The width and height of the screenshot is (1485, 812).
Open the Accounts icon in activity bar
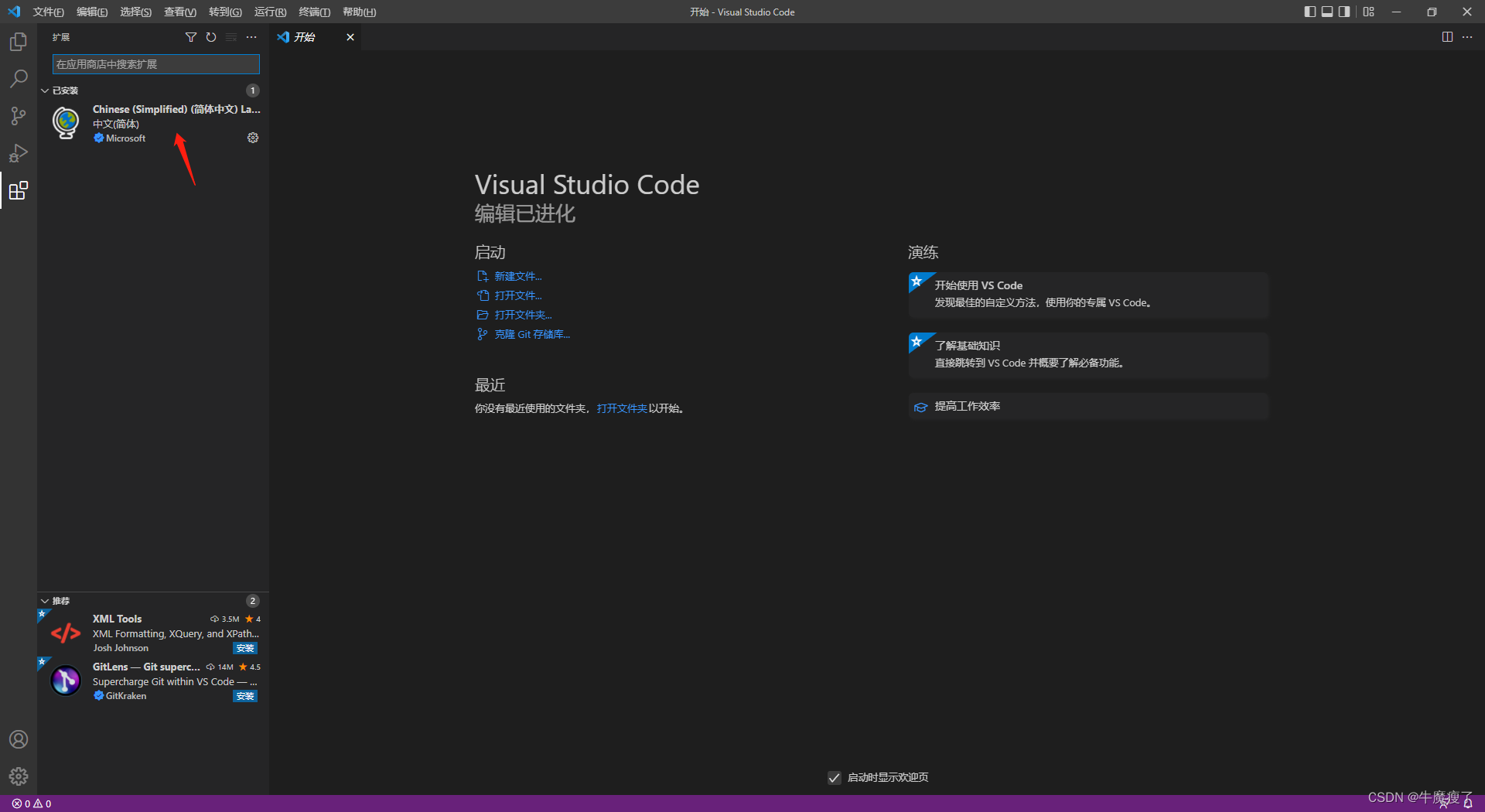(19, 739)
